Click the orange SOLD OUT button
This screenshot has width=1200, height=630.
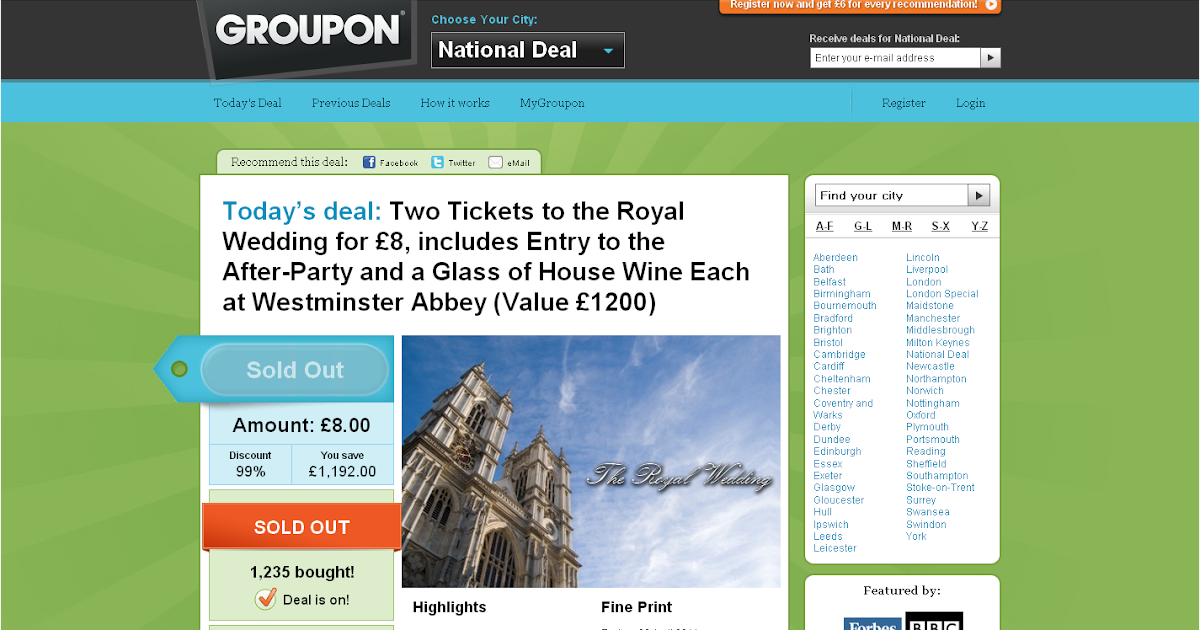pyautogui.click(x=302, y=527)
